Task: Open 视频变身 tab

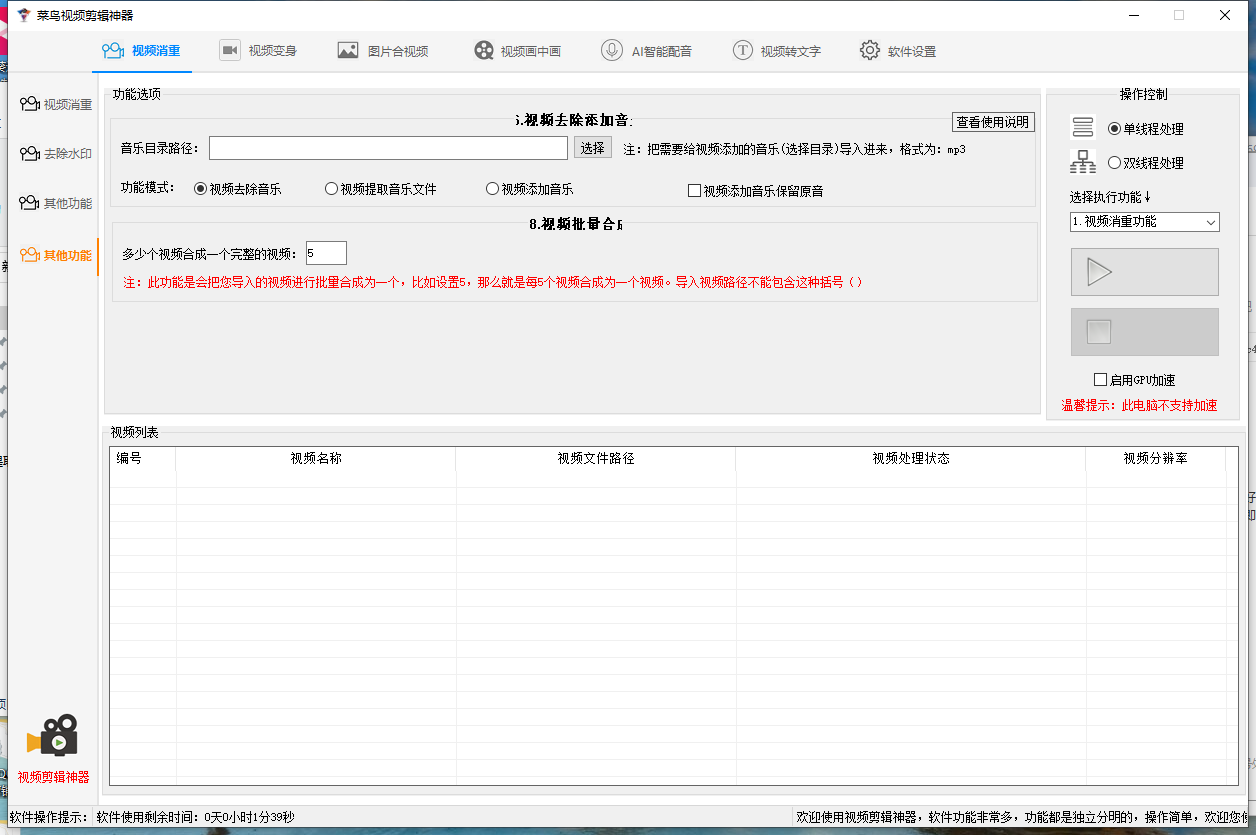Action: 258,51
